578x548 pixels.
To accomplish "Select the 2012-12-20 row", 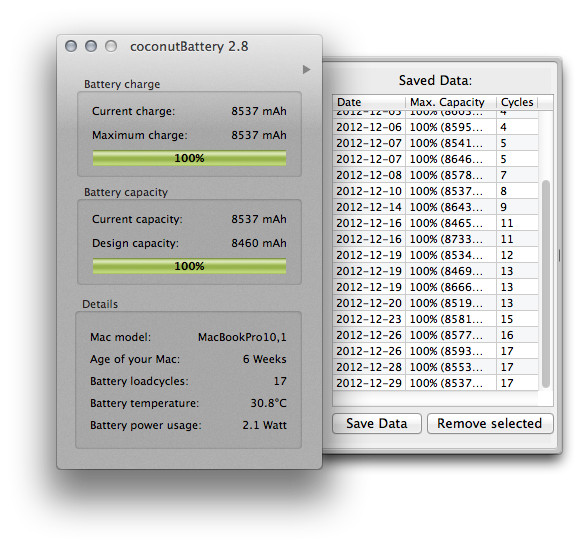I will tap(435, 303).
